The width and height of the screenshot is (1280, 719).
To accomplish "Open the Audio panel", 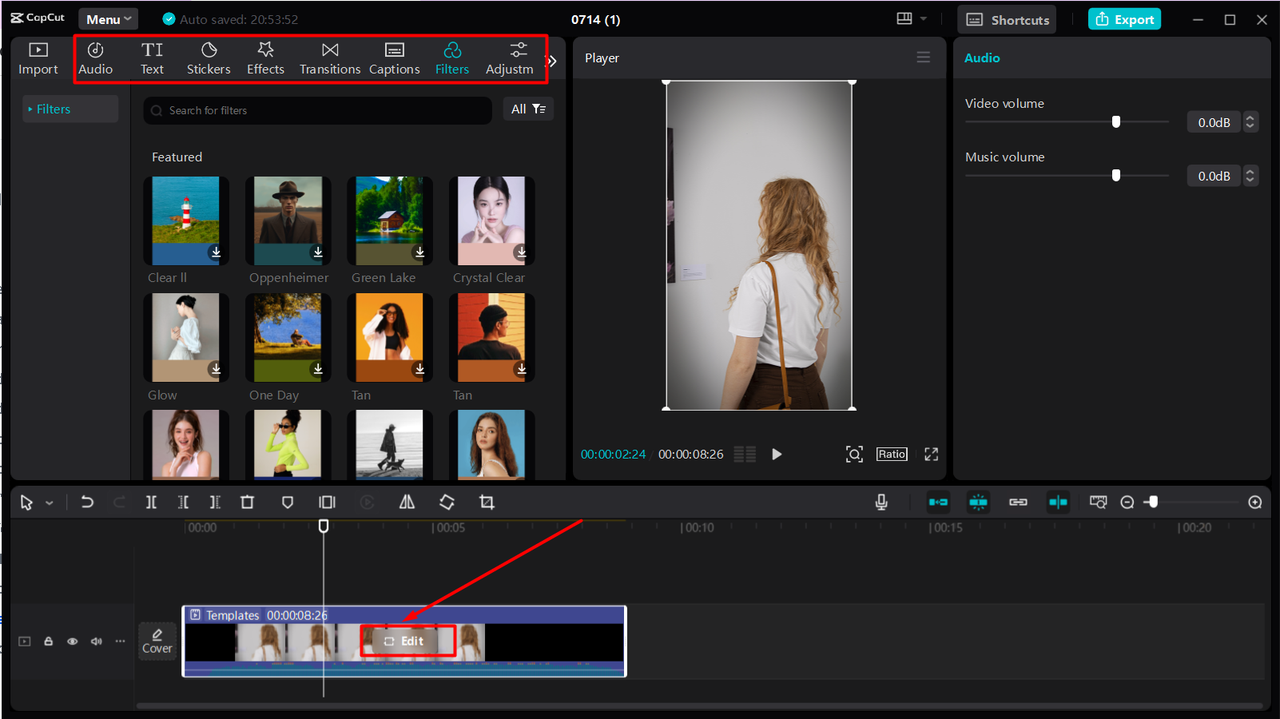I will coord(96,58).
